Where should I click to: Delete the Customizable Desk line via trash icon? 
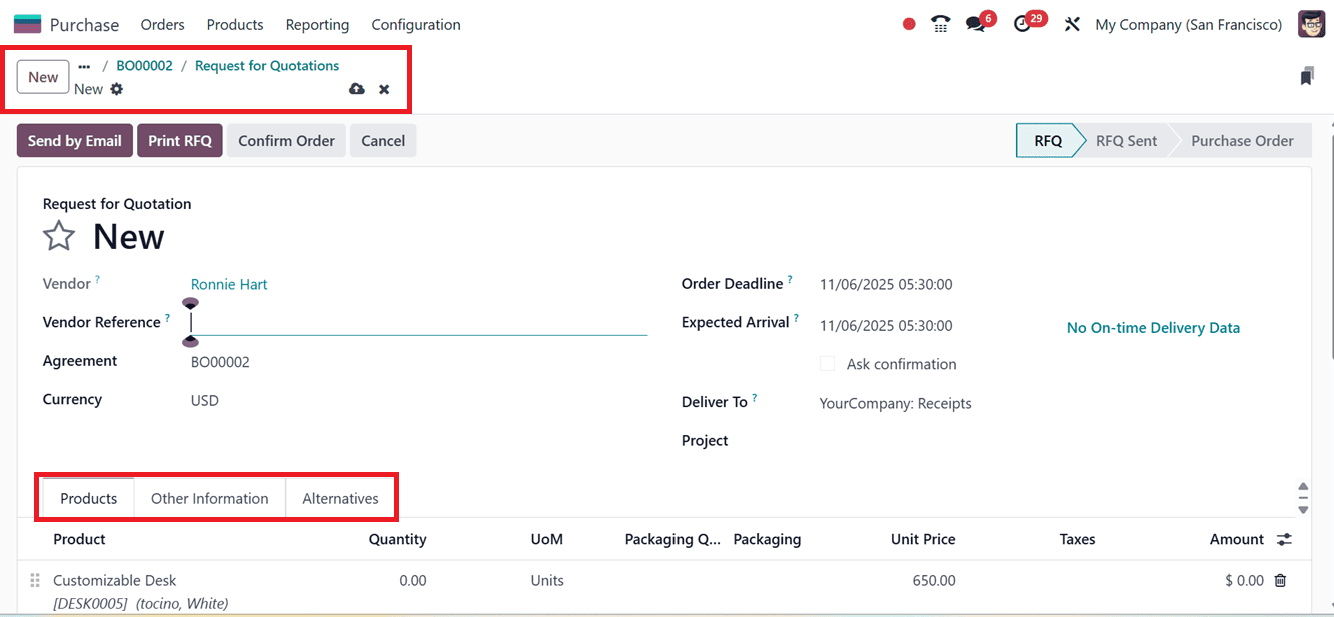[x=1281, y=580]
